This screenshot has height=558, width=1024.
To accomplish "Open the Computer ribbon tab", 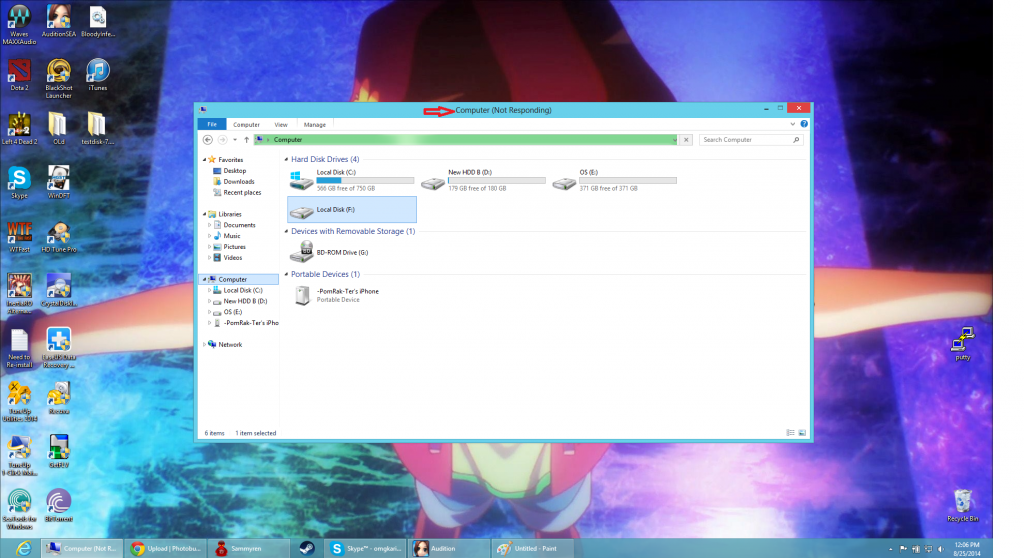I will click(x=246, y=124).
